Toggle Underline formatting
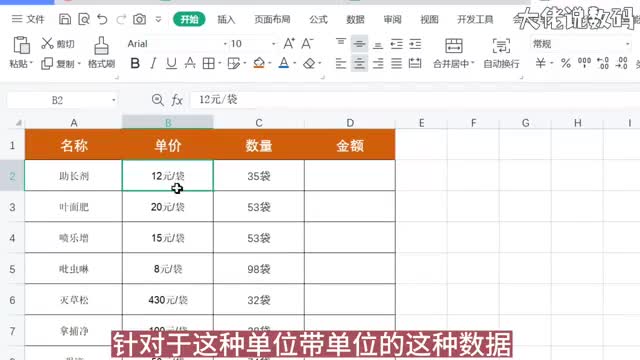This screenshot has height=360, width=640. click(171, 63)
